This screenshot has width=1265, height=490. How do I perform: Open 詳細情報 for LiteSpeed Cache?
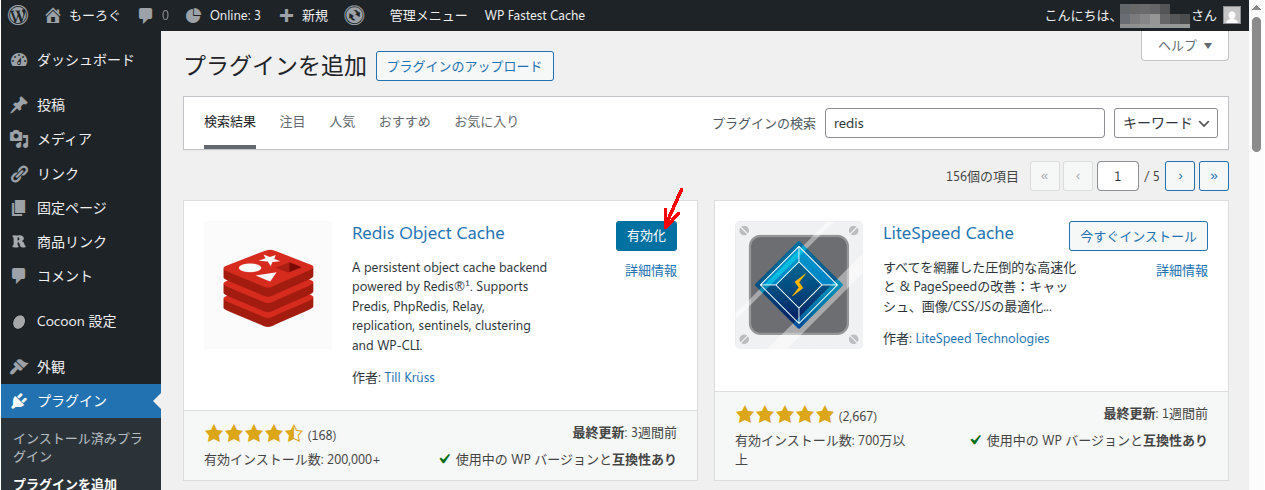(1182, 270)
